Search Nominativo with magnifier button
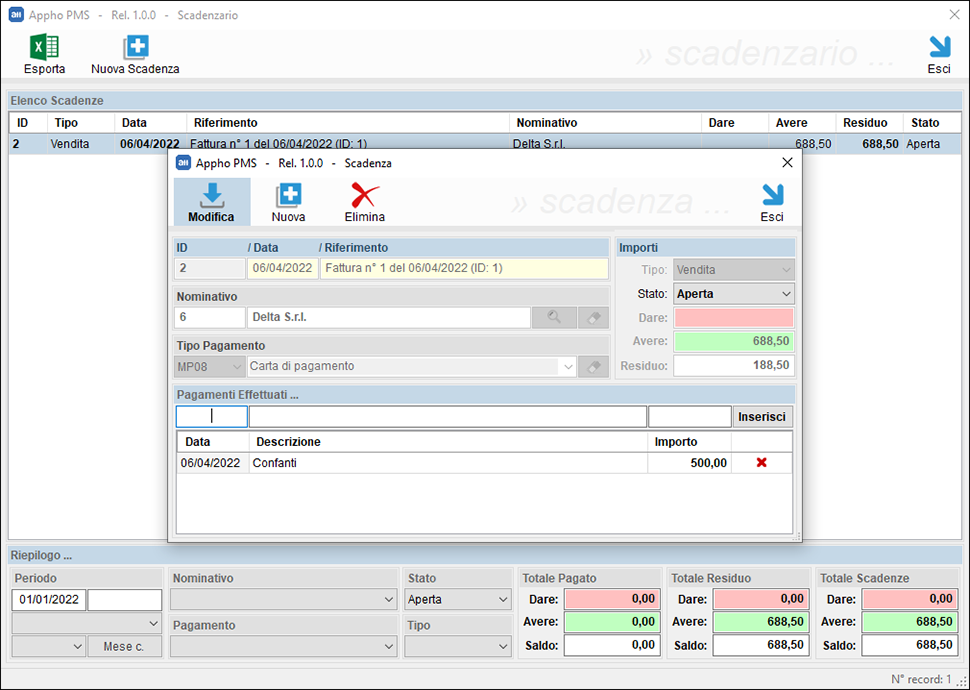 (554, 317)
